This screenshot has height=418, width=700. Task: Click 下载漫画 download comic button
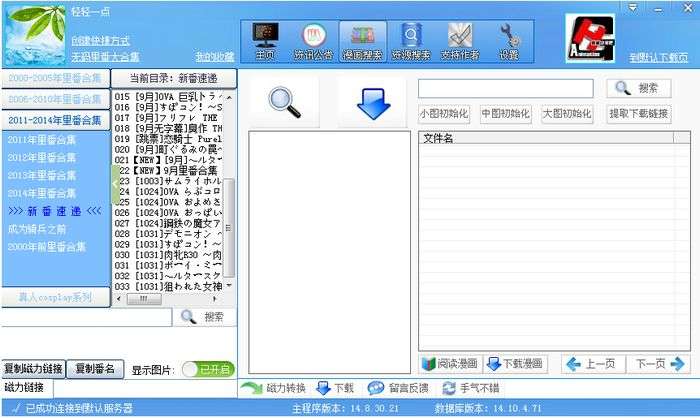point(515,364)
